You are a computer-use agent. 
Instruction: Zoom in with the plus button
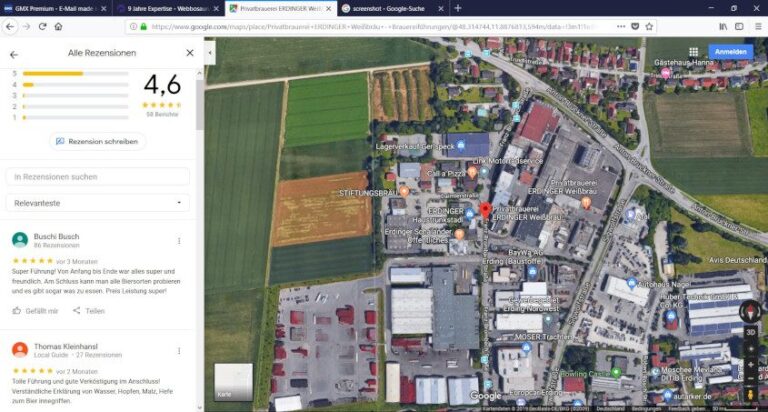[750, 364]
